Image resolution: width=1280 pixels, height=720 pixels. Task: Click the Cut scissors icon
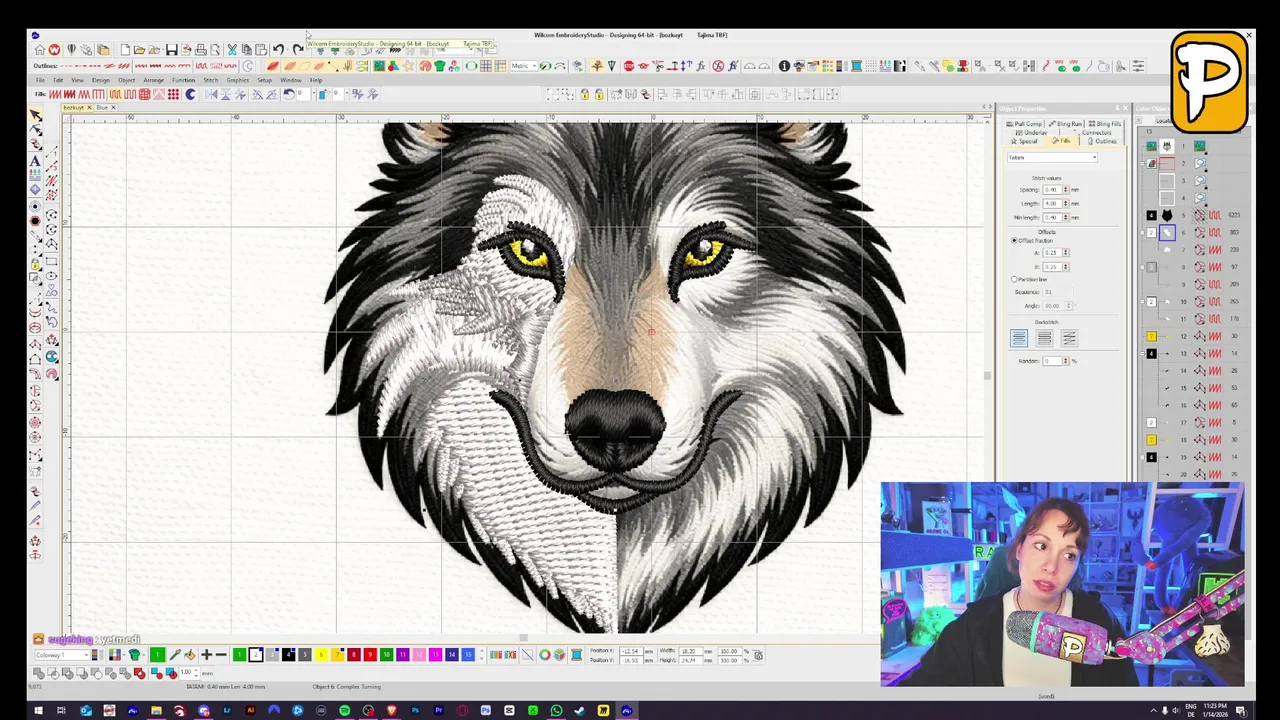pyautogui.click(x=232, y=50)
